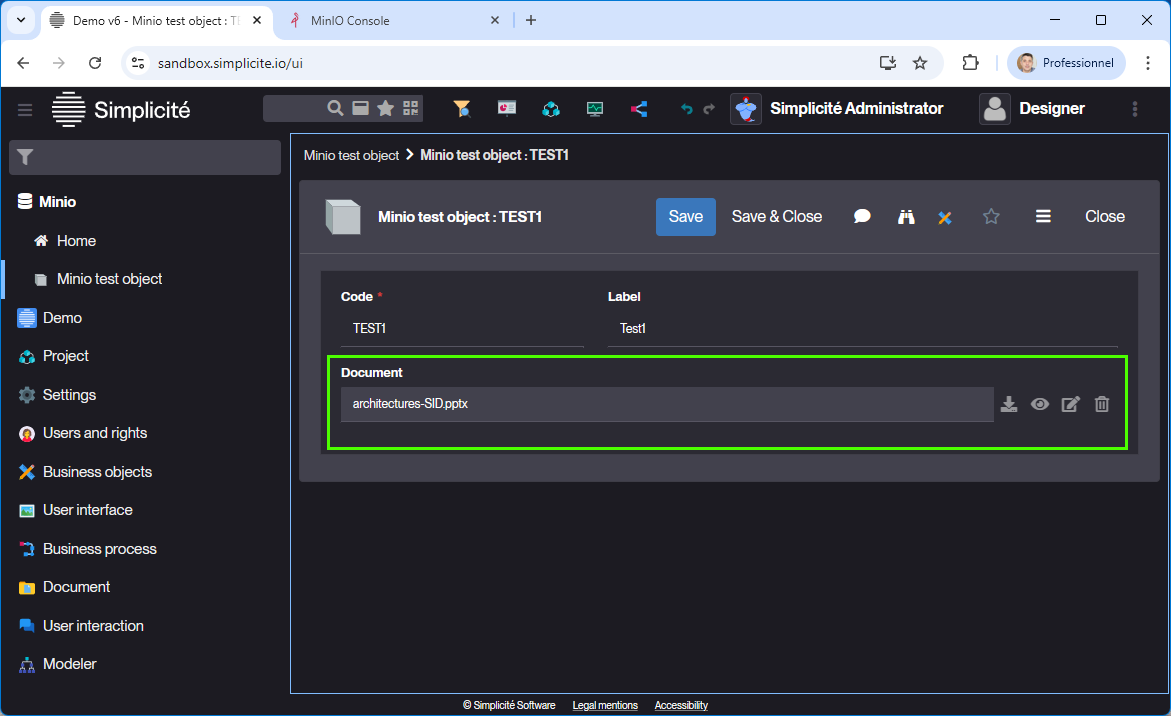The width and height of the screenshot is (1171, 716).
Task: Open the share icon in top toolbar
Action: coord(640,109)
